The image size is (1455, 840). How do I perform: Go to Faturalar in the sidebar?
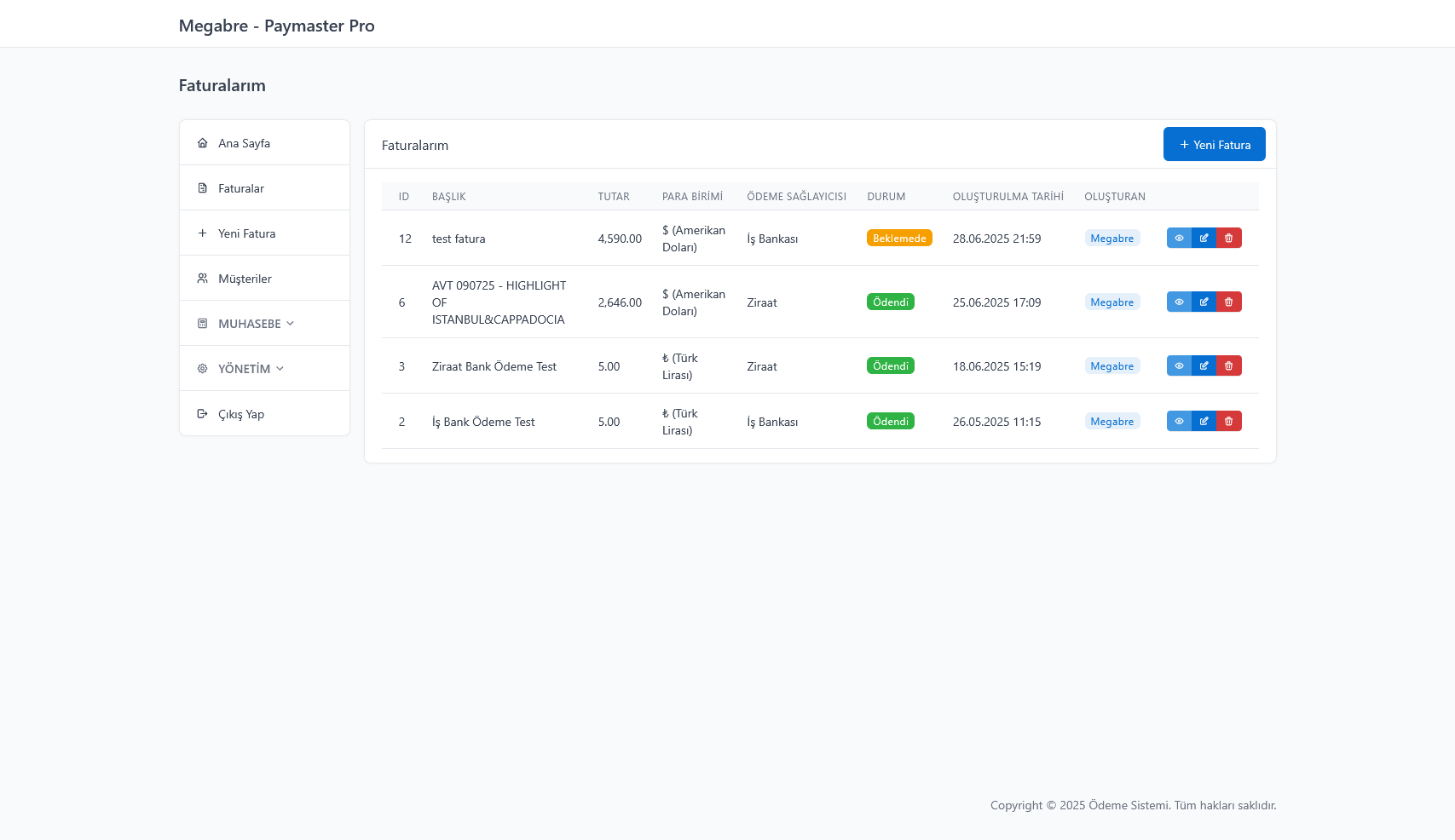click(240, 188)
